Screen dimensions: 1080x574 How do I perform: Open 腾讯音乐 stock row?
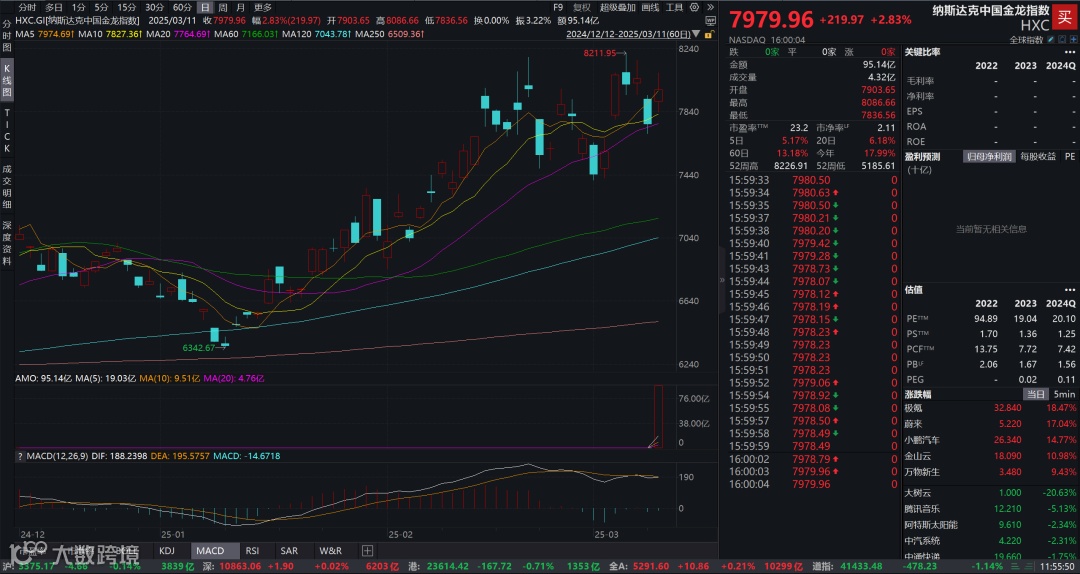(x=990, y=509)
